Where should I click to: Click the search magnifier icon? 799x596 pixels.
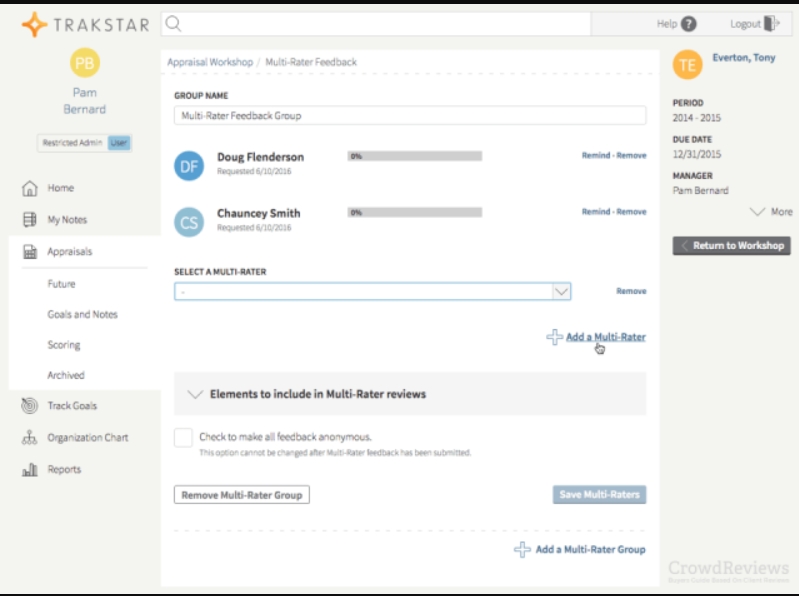click(172, 23)
